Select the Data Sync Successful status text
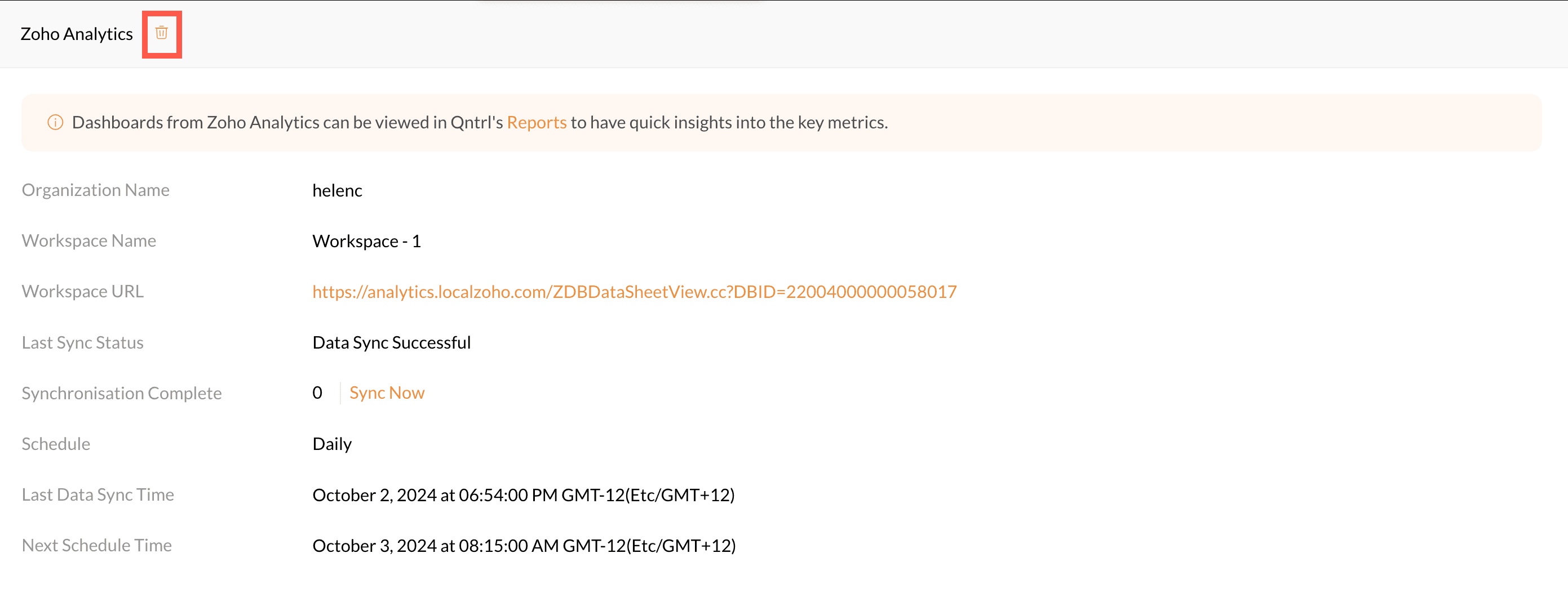The height and width of the screenshot is (593, 1568). pos(391,342)
